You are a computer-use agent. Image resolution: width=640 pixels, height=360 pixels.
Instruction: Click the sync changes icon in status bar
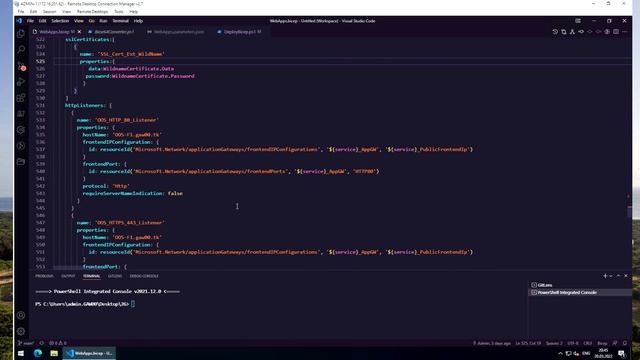coord(41,343)
